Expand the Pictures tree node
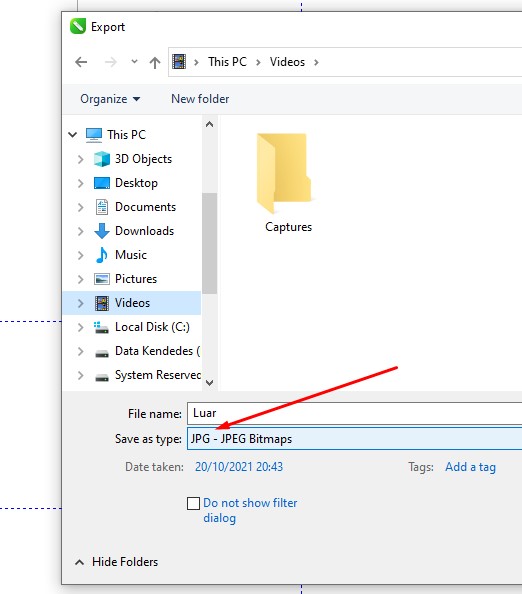This screenshot has height=594, width=522. [80, 279]
